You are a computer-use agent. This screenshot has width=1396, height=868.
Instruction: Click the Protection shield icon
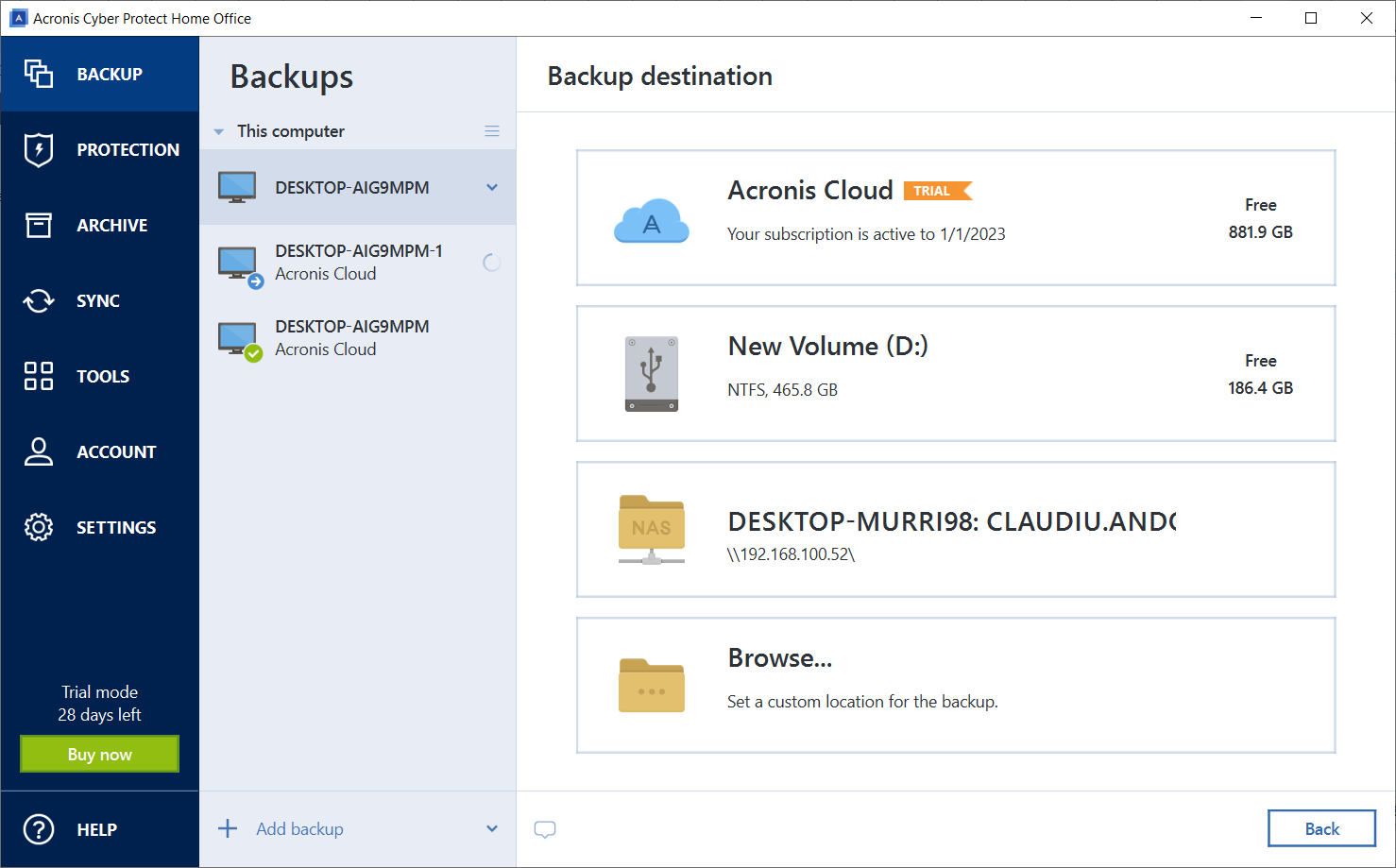[39, 149]
